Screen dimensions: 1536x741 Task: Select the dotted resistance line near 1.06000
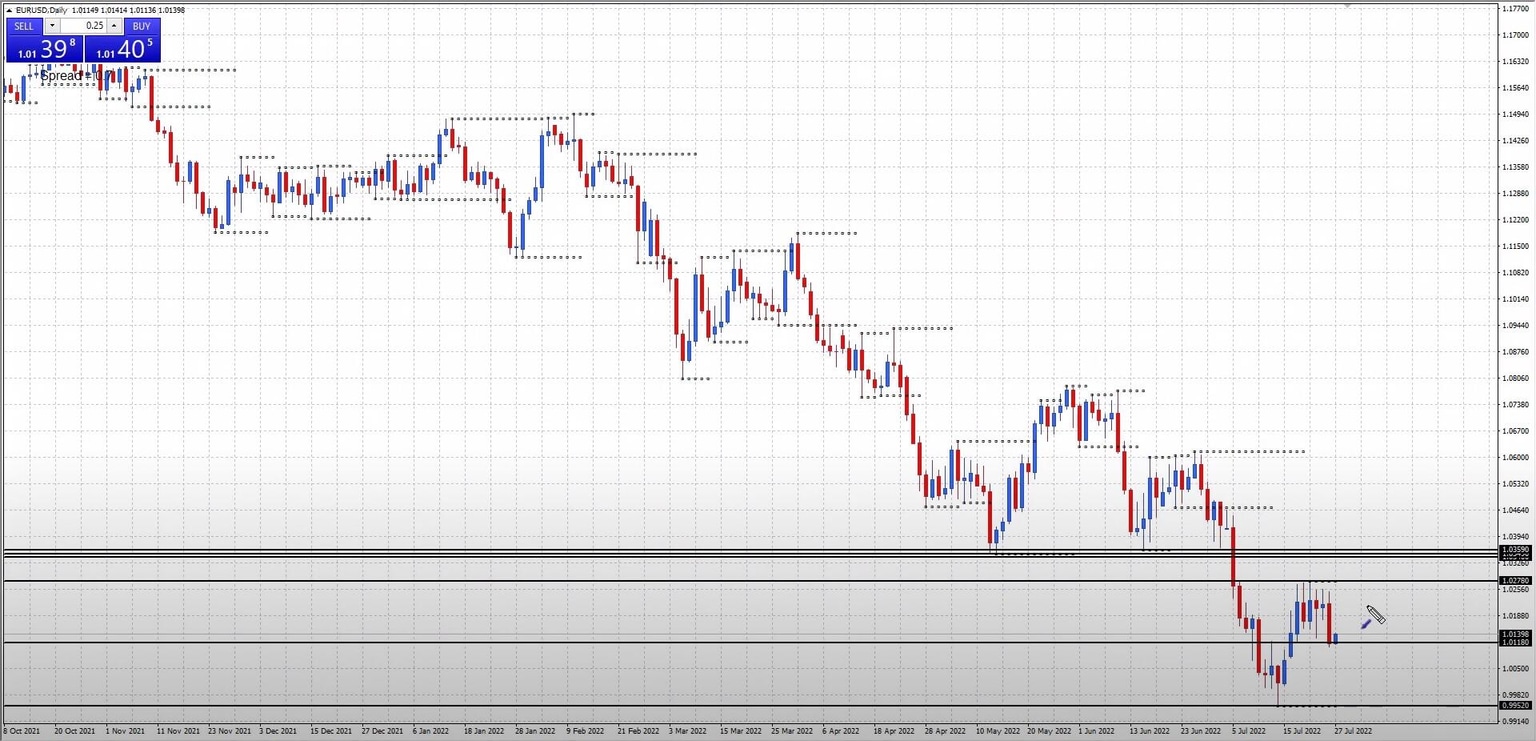point(1250,451)
